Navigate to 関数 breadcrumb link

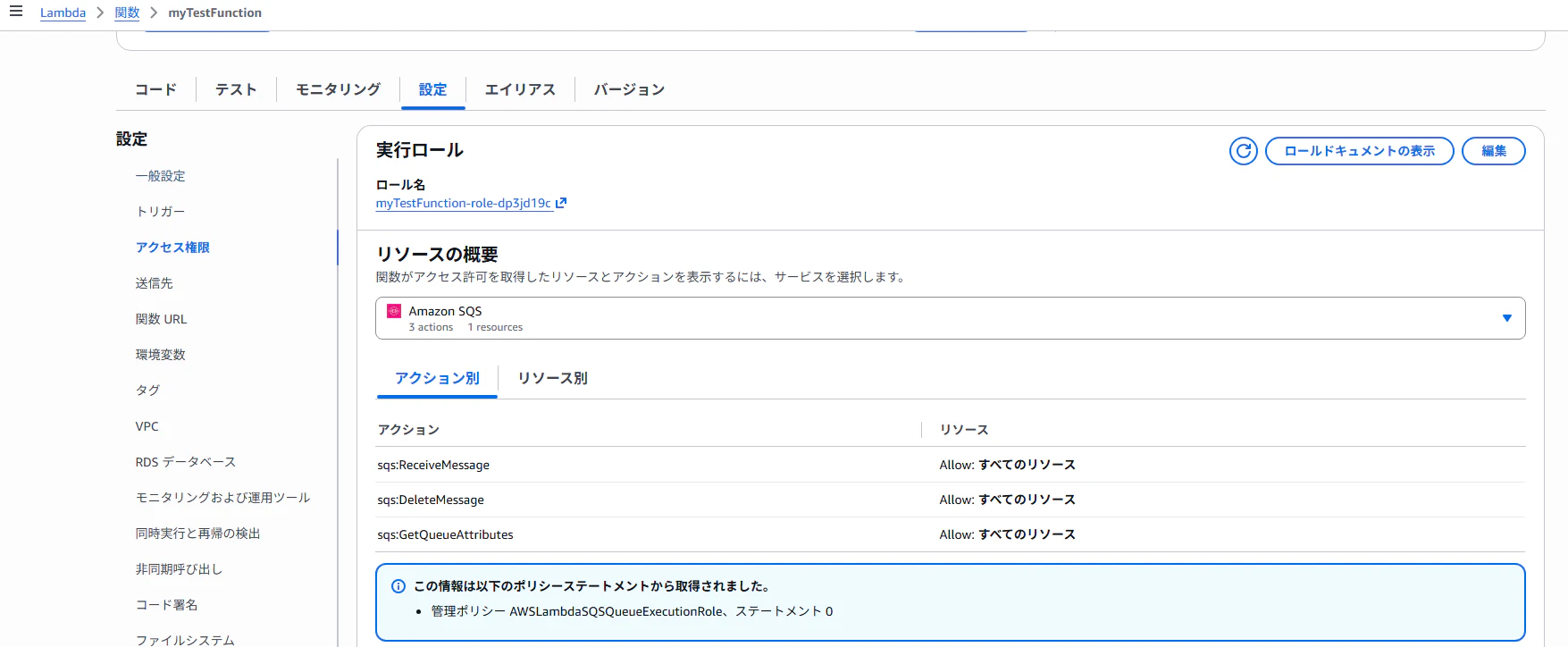click(127, 13)
